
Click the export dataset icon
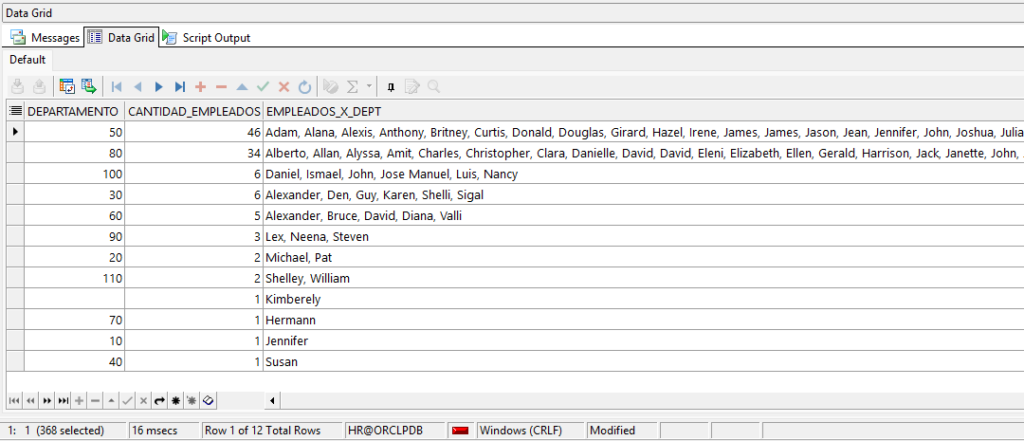pyautogui.click(x=88, y=87)
